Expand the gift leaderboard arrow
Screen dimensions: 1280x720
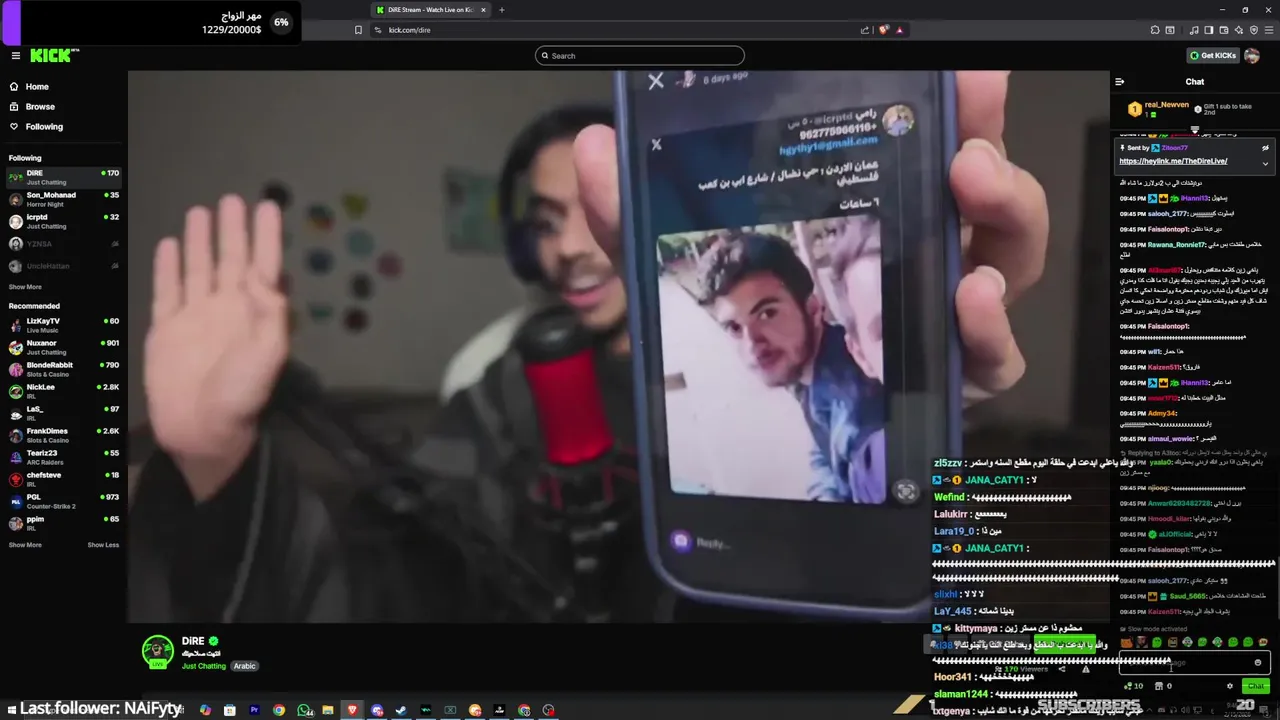[1195, 128]
